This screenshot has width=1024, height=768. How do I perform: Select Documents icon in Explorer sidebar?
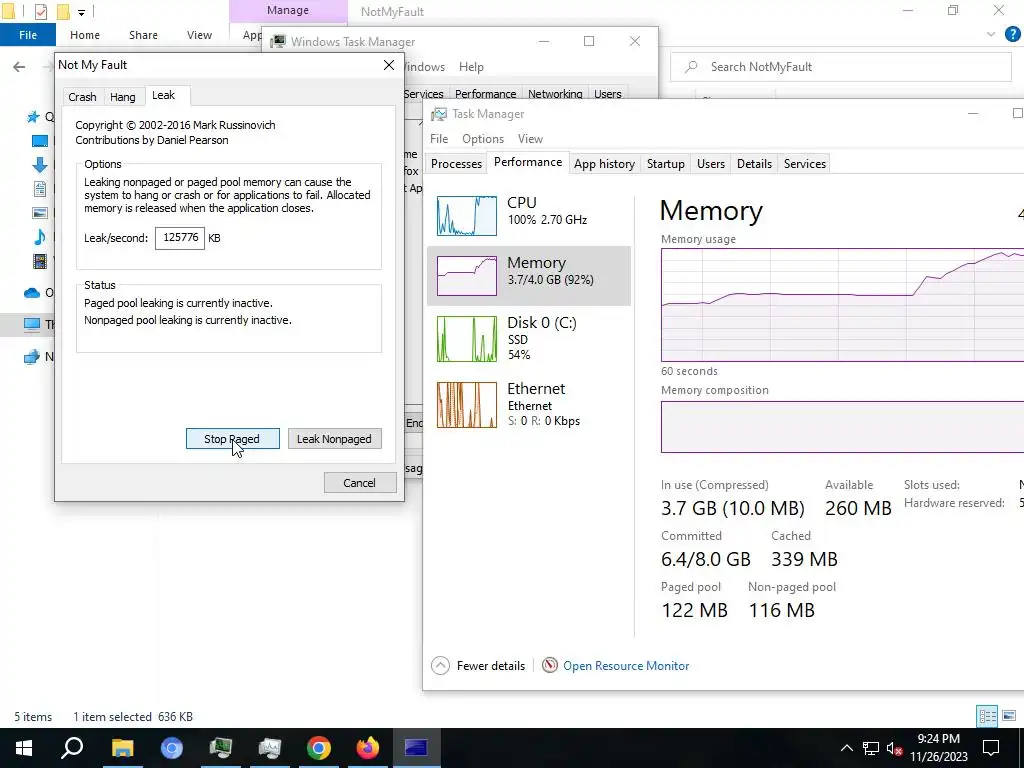coord(40,189)
